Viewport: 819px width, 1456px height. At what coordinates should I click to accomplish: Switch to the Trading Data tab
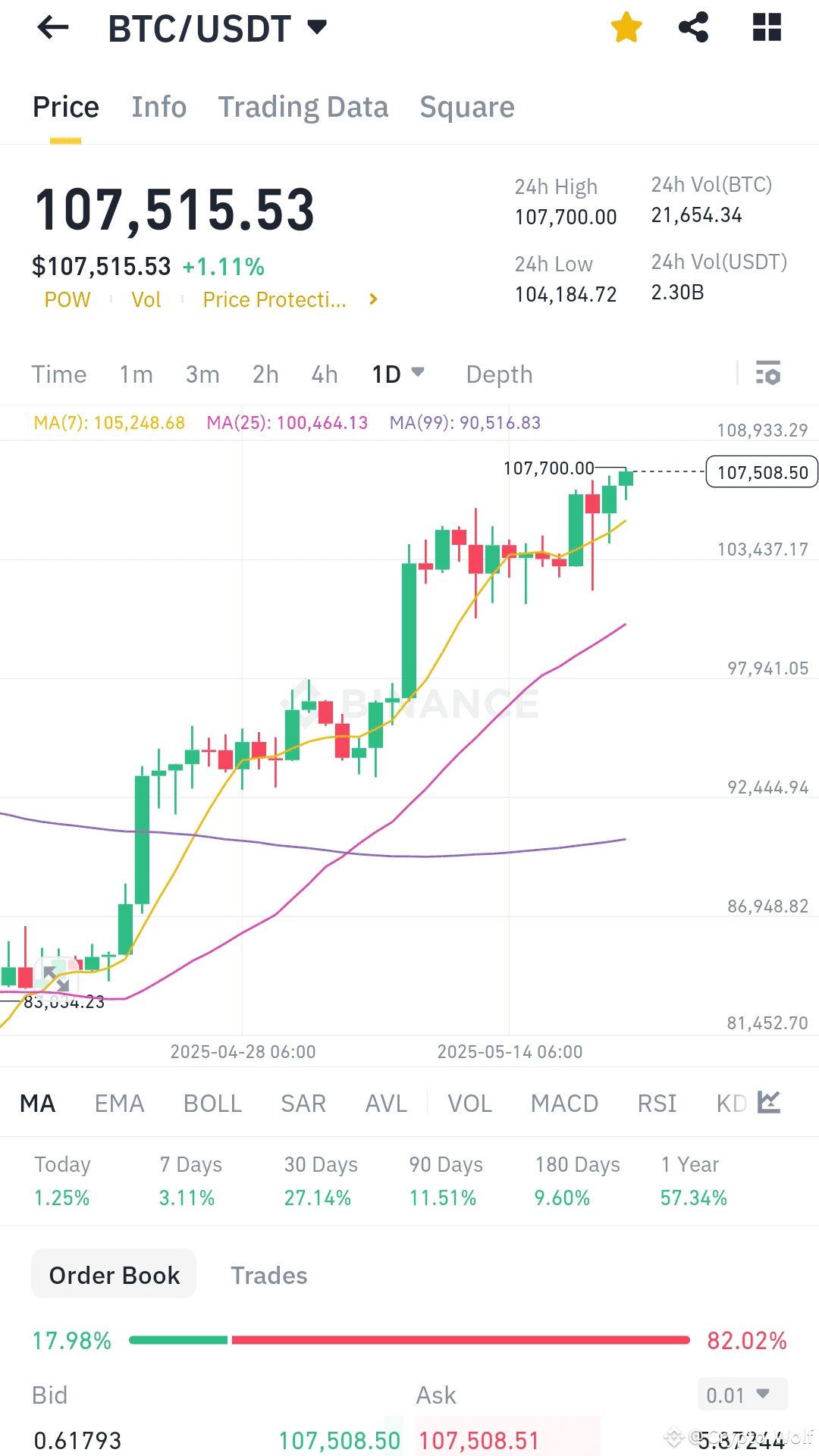pos(303,107)
